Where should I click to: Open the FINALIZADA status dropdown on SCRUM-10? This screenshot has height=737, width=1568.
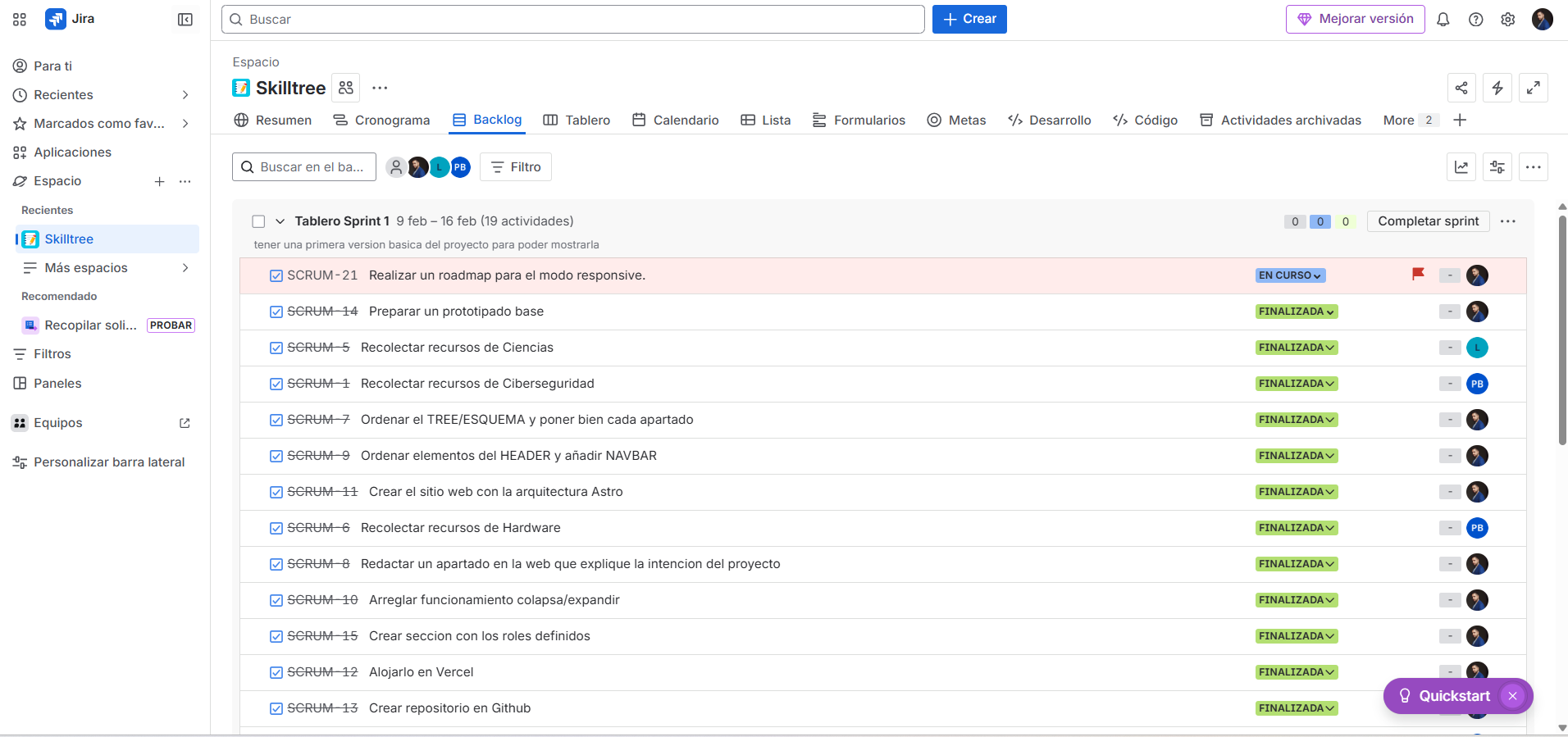[x=1297, y=600]
